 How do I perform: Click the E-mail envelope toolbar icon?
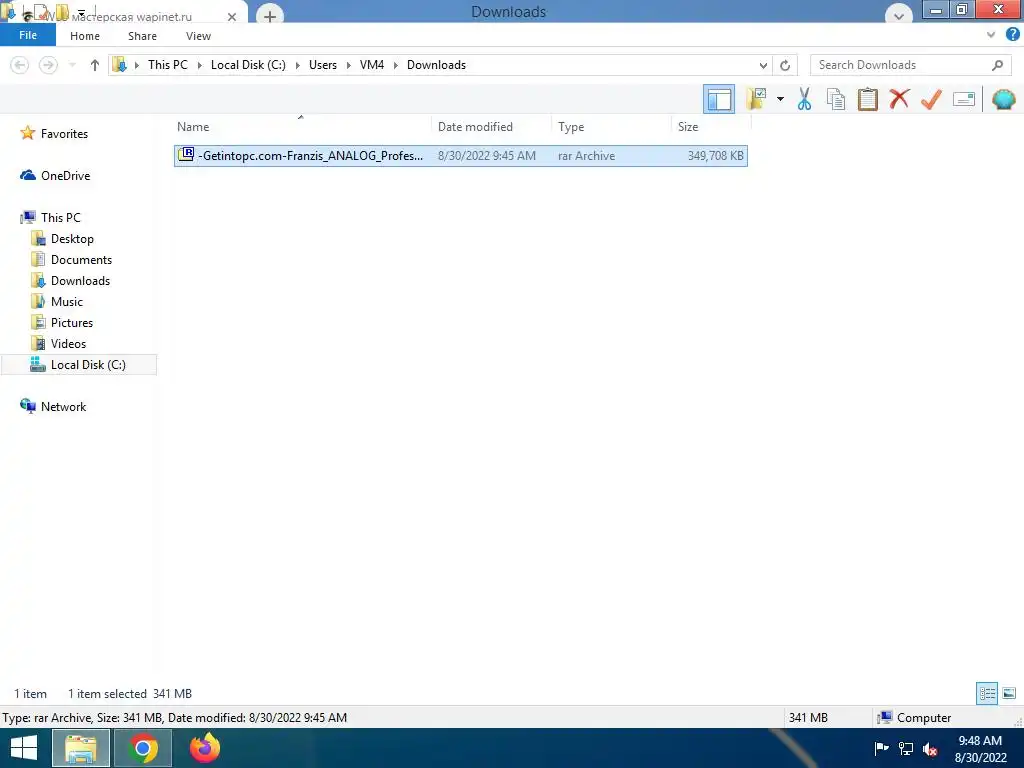click(963, 99)
